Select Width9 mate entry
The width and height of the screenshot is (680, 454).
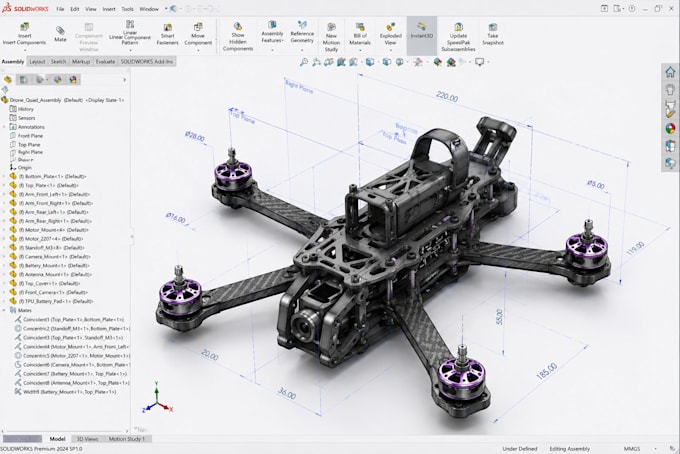point(66,392)
